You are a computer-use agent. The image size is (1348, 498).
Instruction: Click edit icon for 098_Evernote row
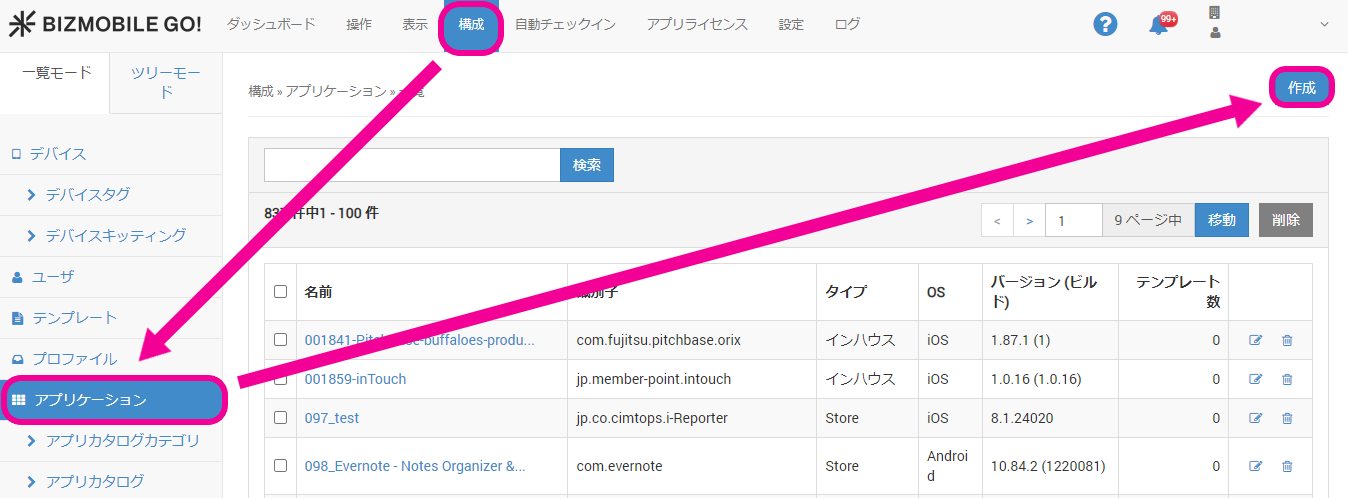1255,466
